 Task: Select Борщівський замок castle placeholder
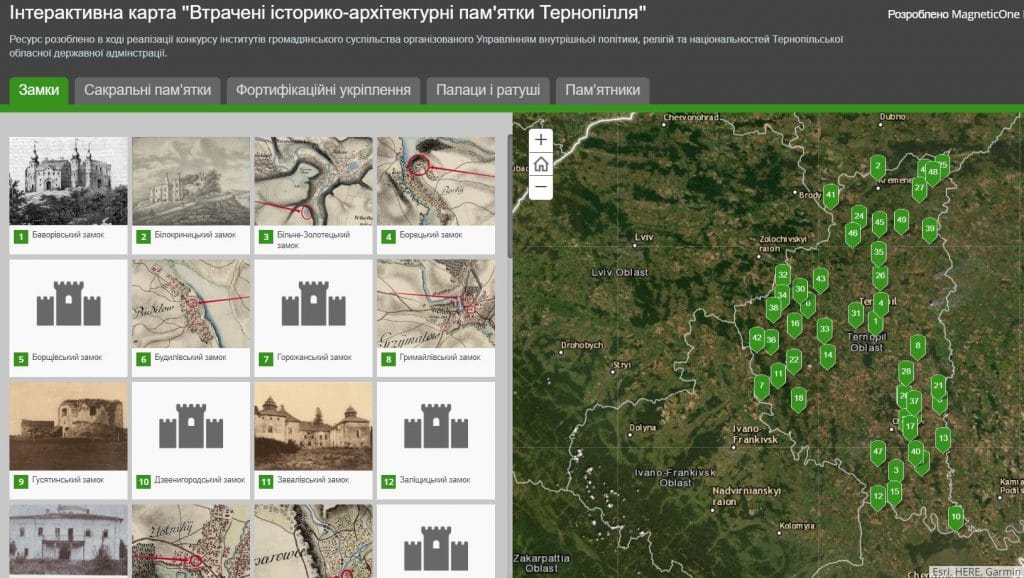click(69, 304)
